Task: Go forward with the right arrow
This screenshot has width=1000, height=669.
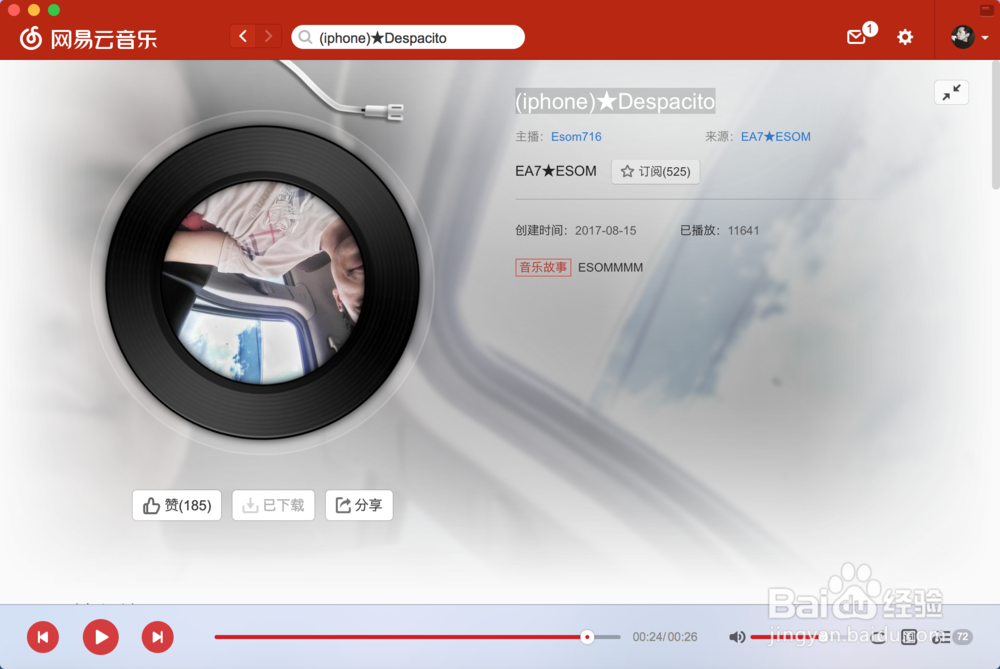Action: 268,36
